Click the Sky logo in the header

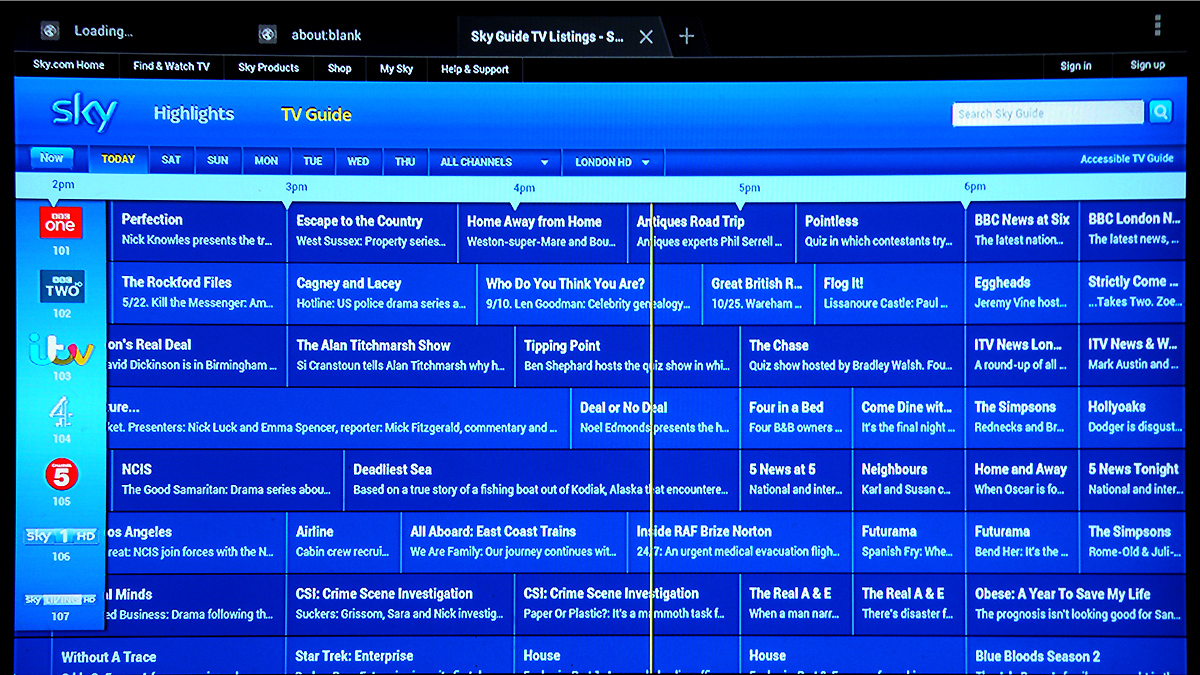point(84,113)
